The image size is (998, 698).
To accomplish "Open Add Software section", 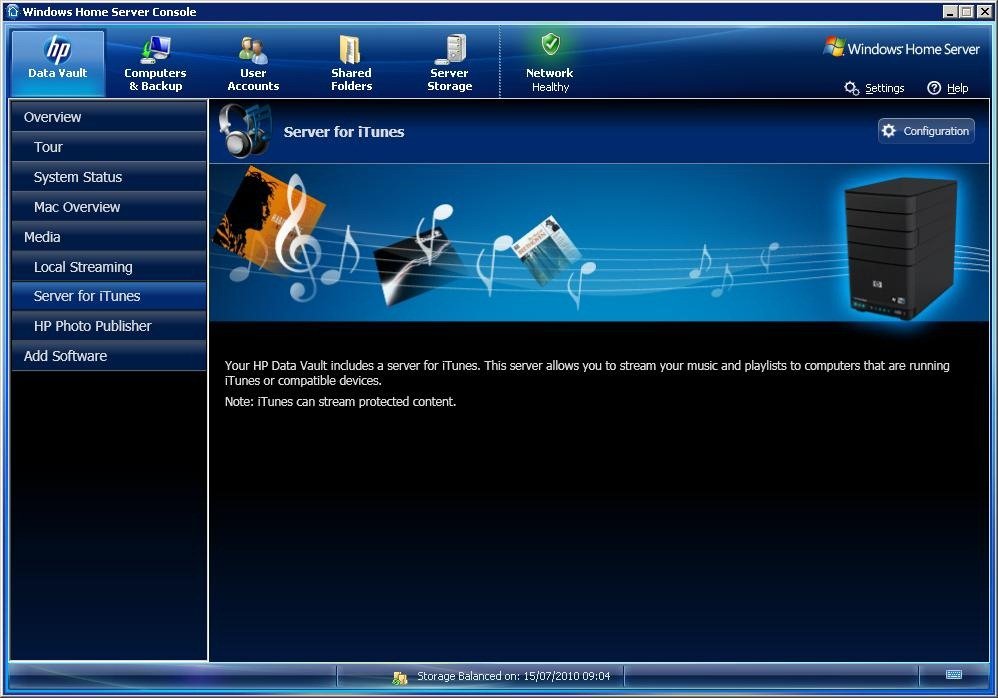I will (x=109, y=356).
